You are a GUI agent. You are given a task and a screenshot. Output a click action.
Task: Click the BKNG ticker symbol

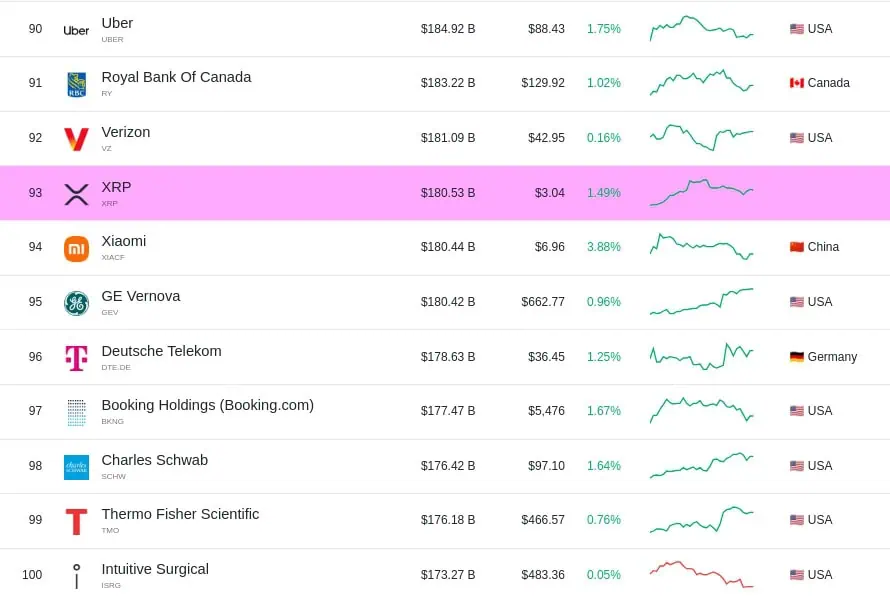click(112, 421)
